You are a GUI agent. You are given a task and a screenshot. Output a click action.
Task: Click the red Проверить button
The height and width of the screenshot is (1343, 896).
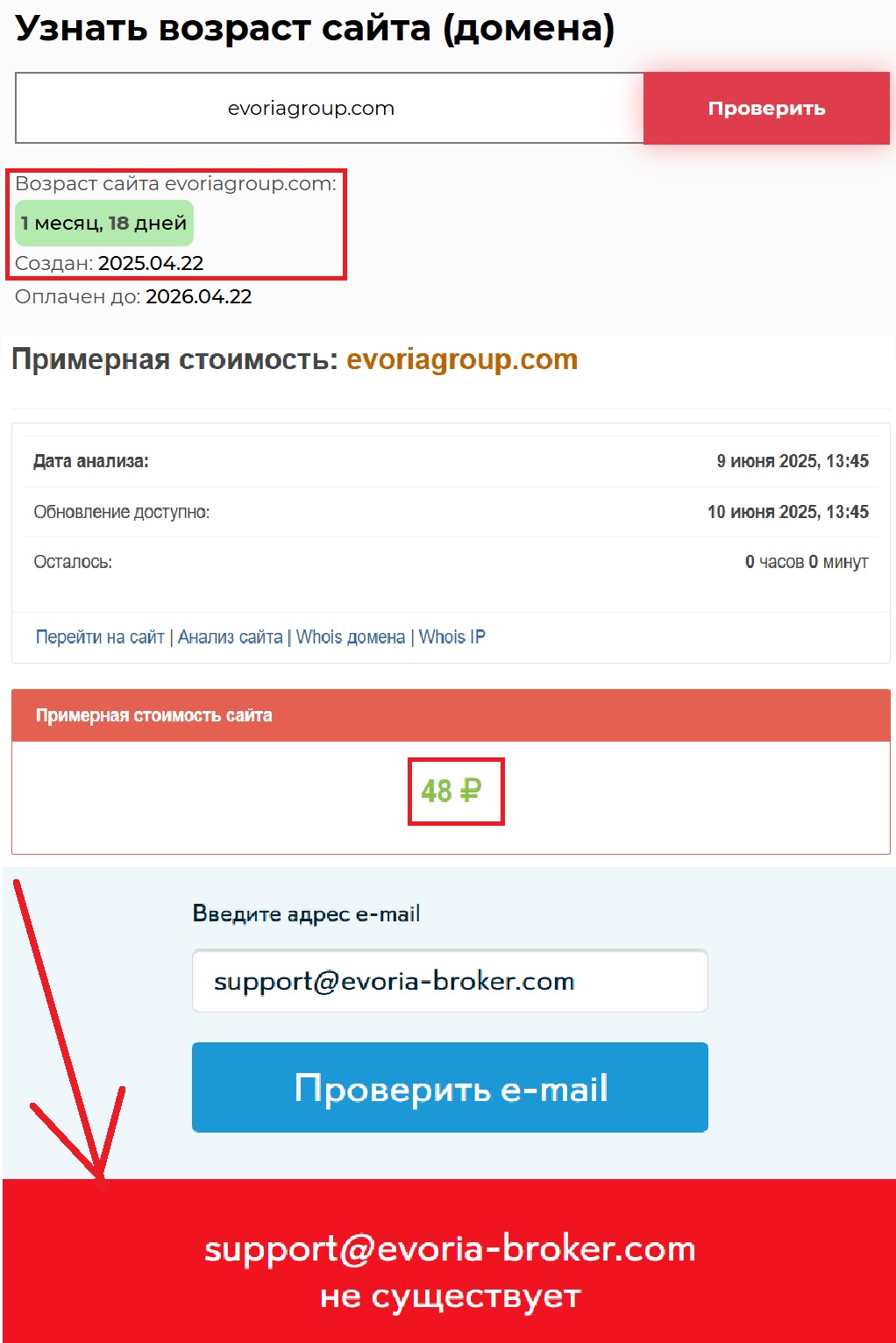point(766,108)
